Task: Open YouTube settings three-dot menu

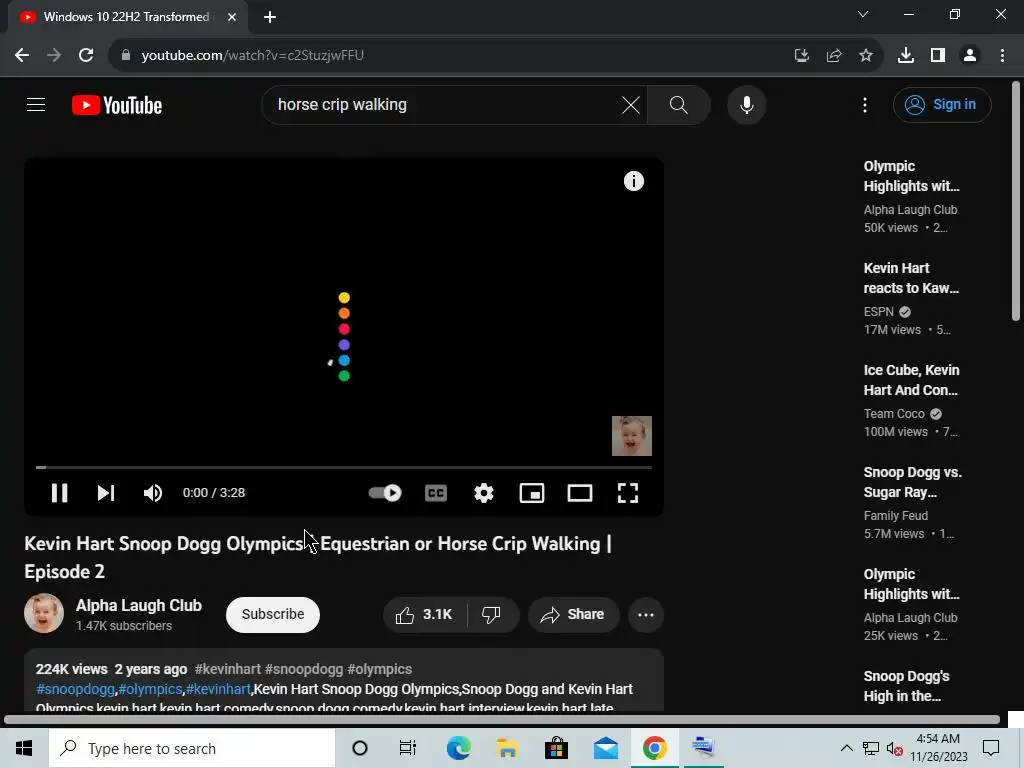Action: [865, 104]
